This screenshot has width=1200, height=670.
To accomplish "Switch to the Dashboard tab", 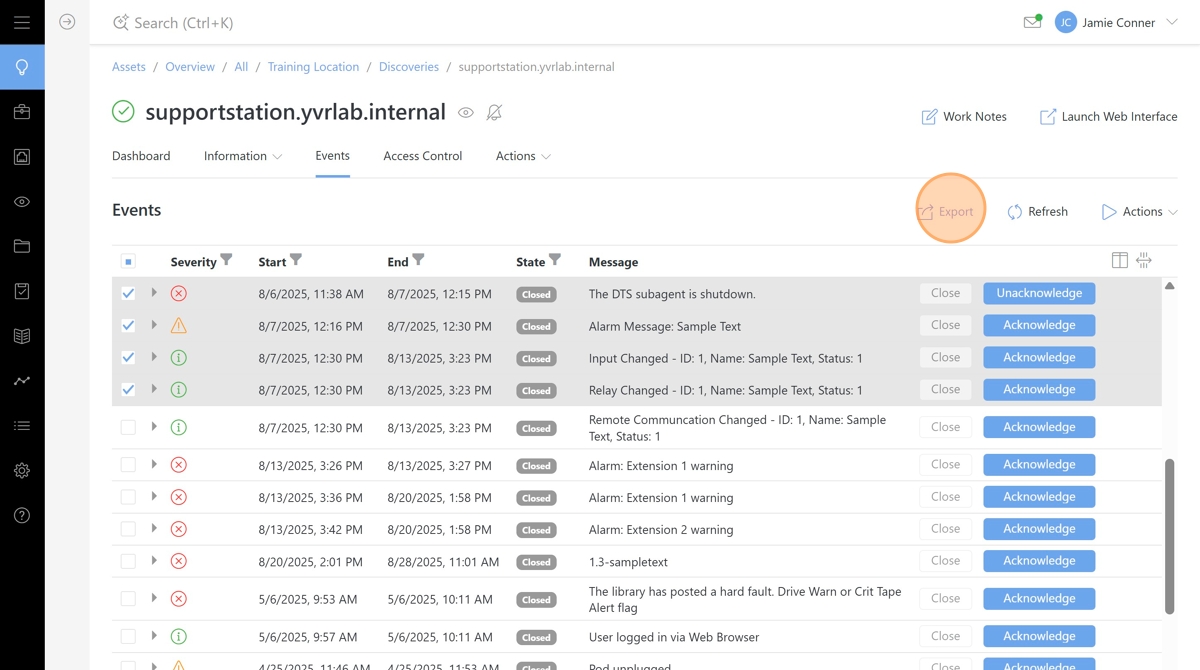I will 141,156.
